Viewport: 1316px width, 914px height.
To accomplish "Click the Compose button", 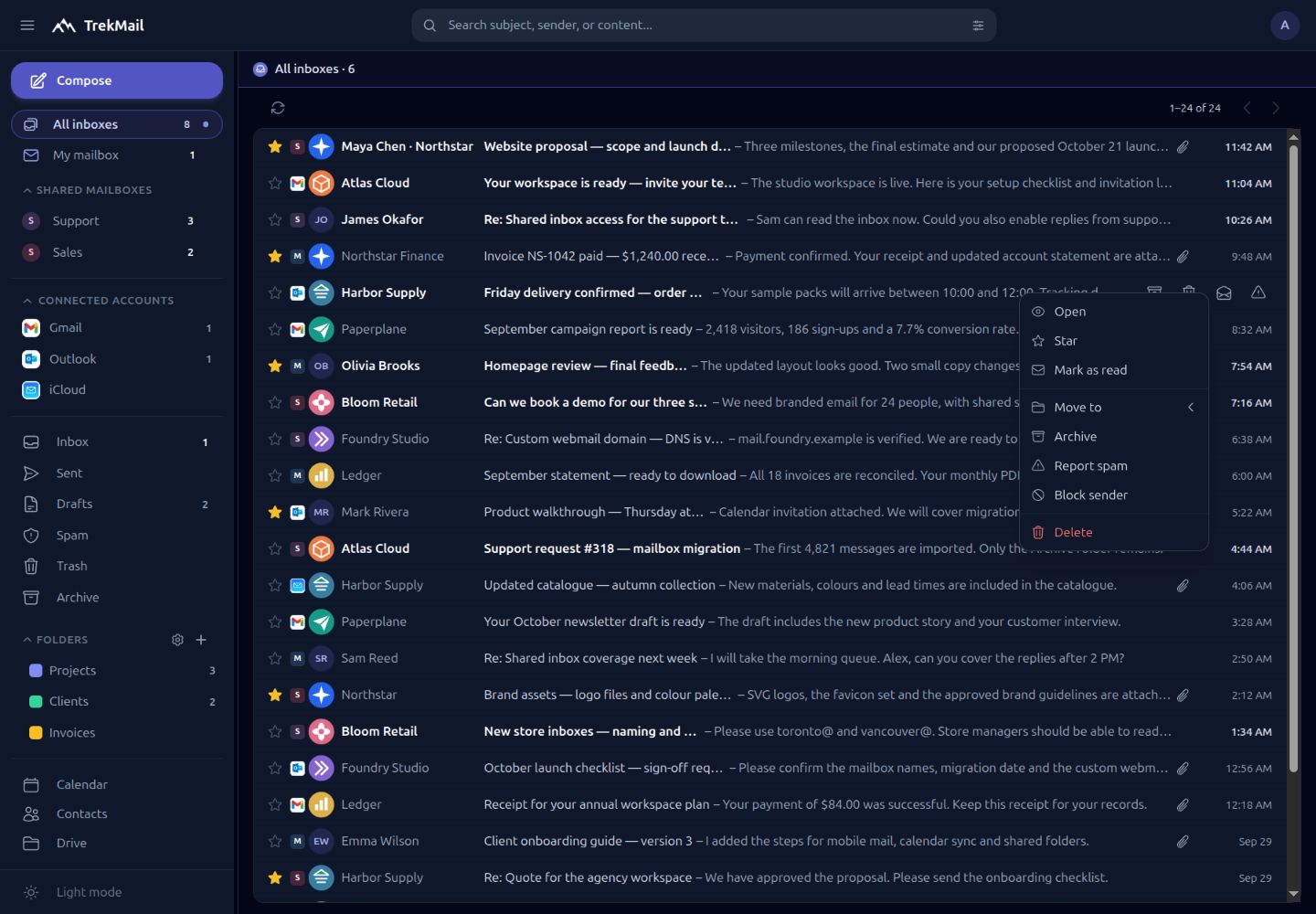I will pyautogui.click(x=117, y=80).
